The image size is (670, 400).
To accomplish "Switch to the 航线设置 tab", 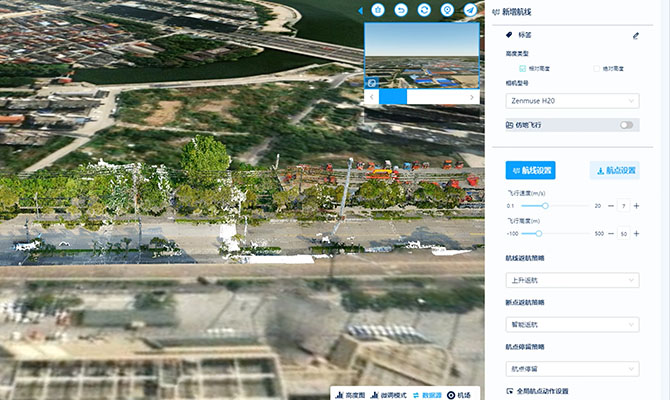I will coord(530,170).
